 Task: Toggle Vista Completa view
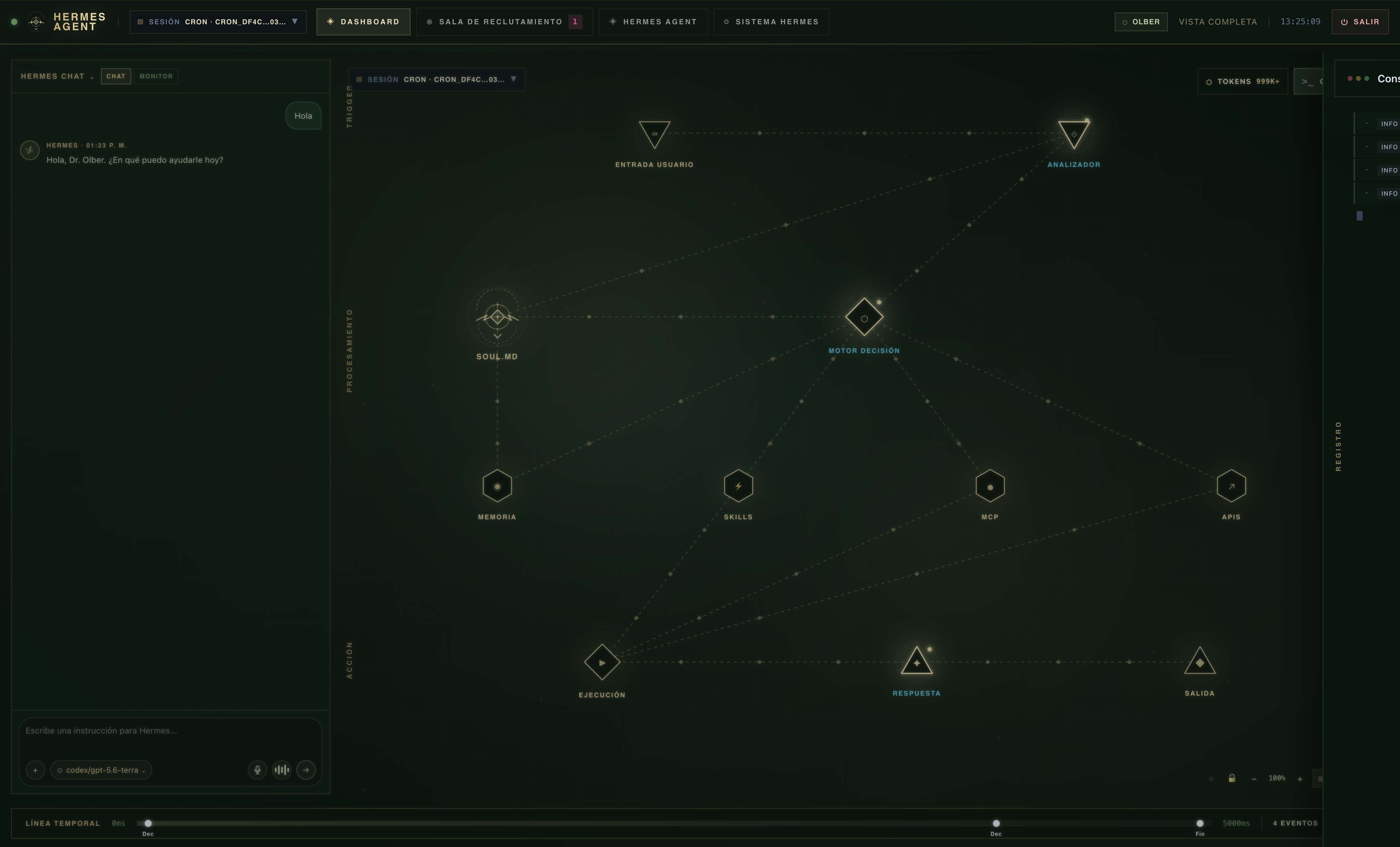tap(1217, 22)
